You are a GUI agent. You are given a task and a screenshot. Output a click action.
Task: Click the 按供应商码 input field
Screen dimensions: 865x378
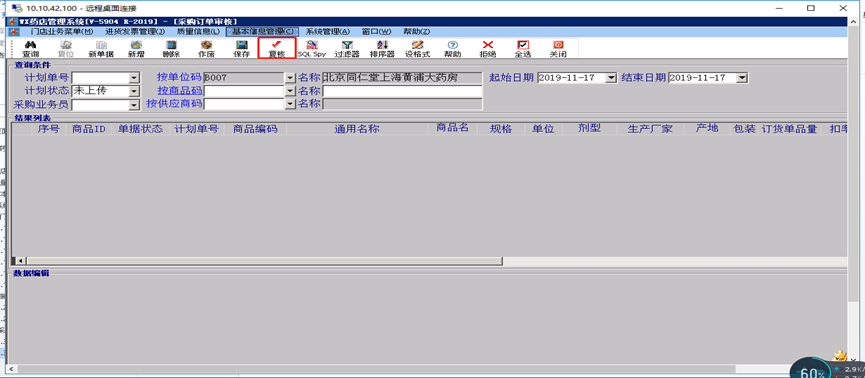(244, 104)
